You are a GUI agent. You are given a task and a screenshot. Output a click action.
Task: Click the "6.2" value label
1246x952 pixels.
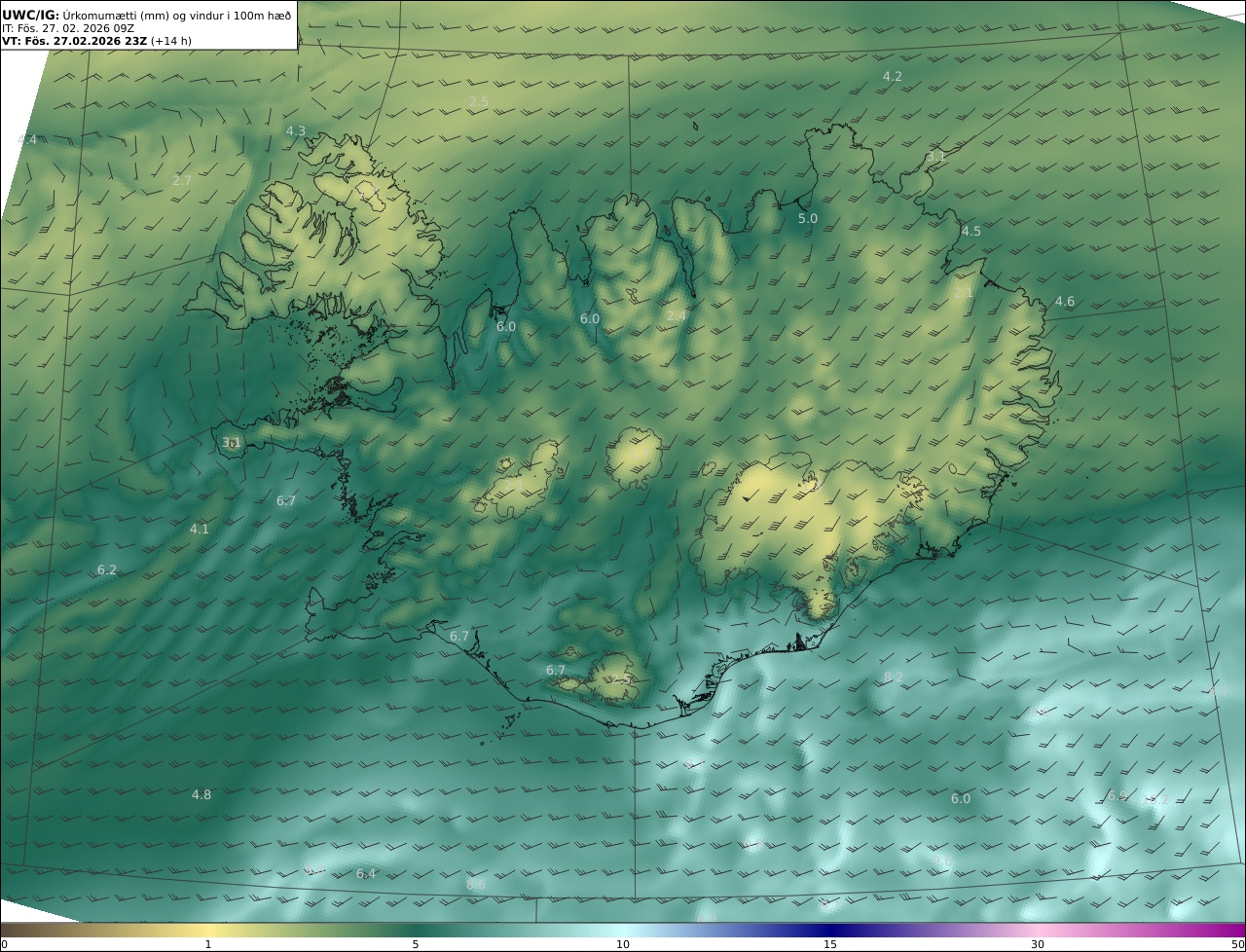coord(107,569)
